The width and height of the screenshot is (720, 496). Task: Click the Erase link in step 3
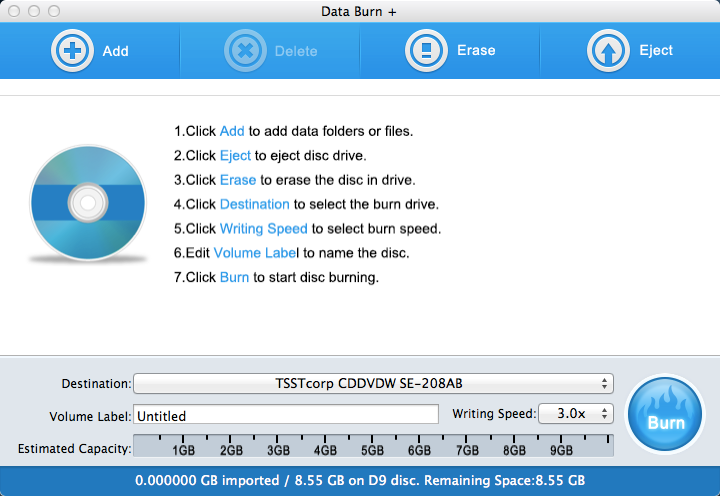238,180
